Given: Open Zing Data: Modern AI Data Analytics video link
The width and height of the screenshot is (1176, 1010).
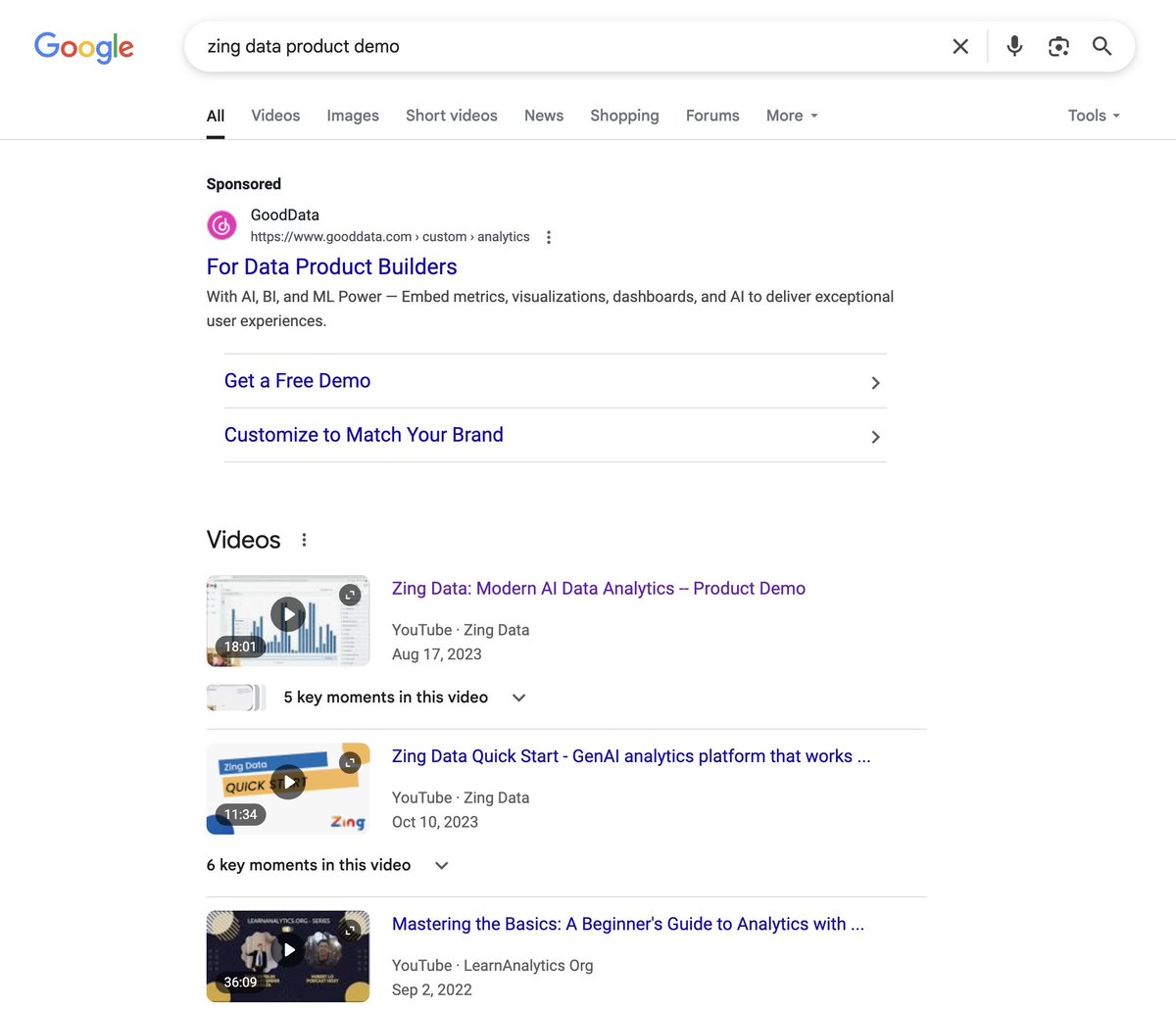Looking at the screenshot, I should tap(599, 589).
